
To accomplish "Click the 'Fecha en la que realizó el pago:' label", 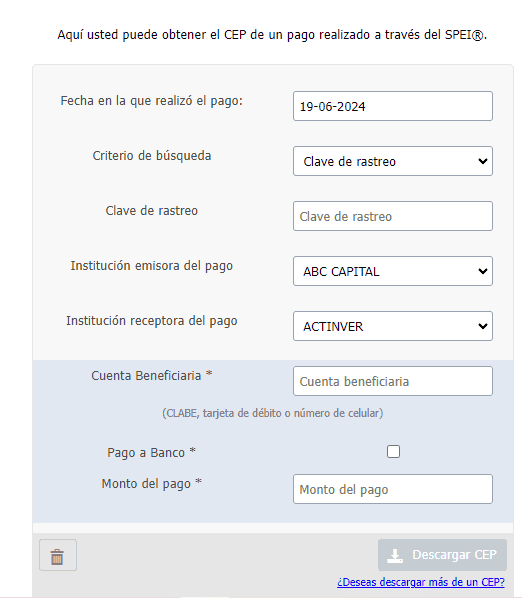I will point(151,101).
